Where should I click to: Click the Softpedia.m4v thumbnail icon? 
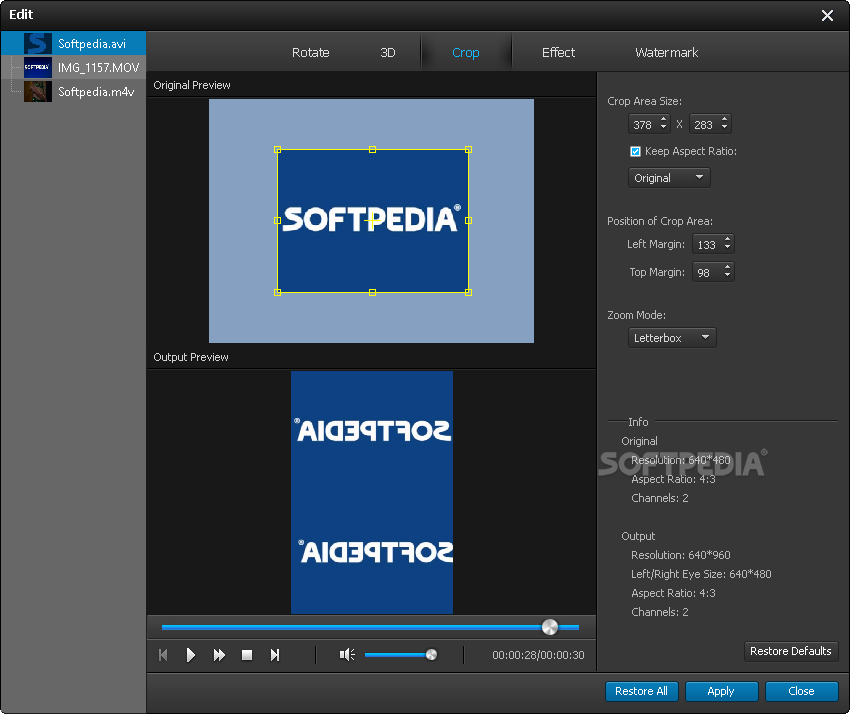click(x=38, y=92)
